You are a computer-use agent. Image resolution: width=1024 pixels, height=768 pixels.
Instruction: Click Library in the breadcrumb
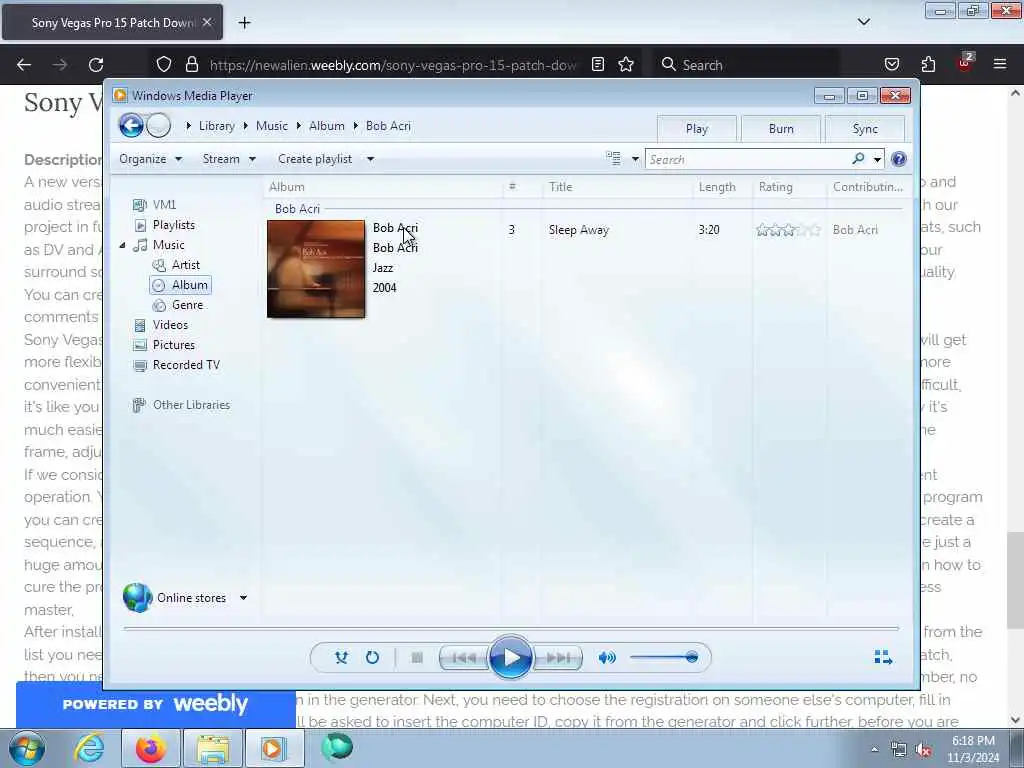217,126
